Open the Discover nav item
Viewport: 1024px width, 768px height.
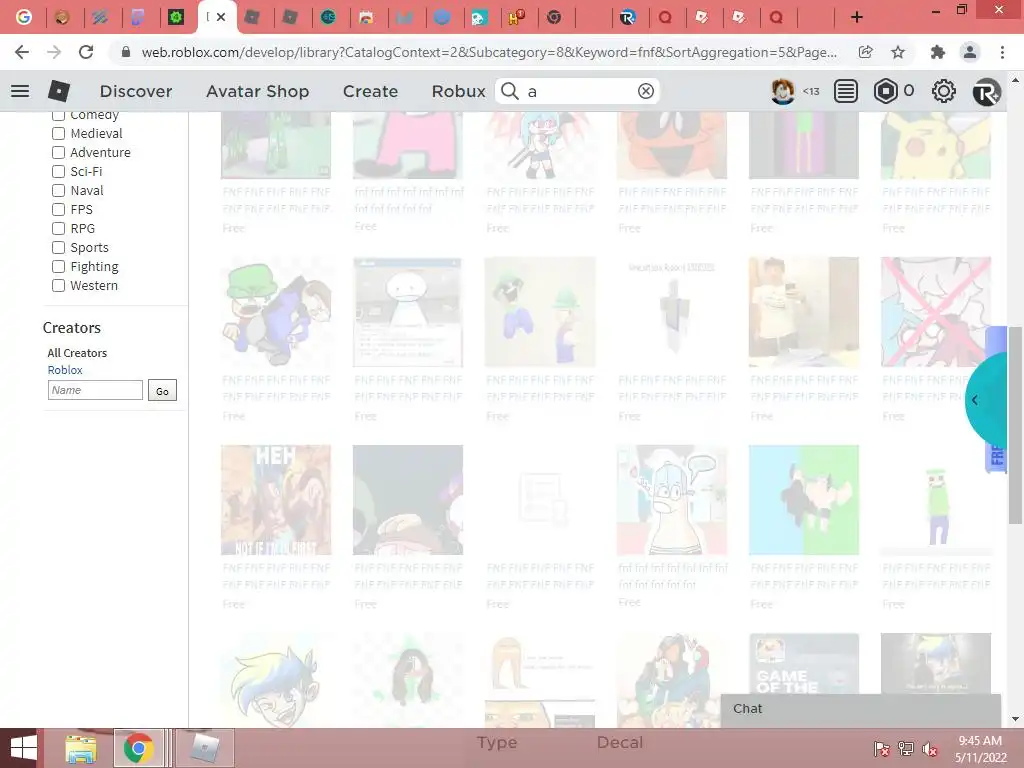[x=136, y=91]
